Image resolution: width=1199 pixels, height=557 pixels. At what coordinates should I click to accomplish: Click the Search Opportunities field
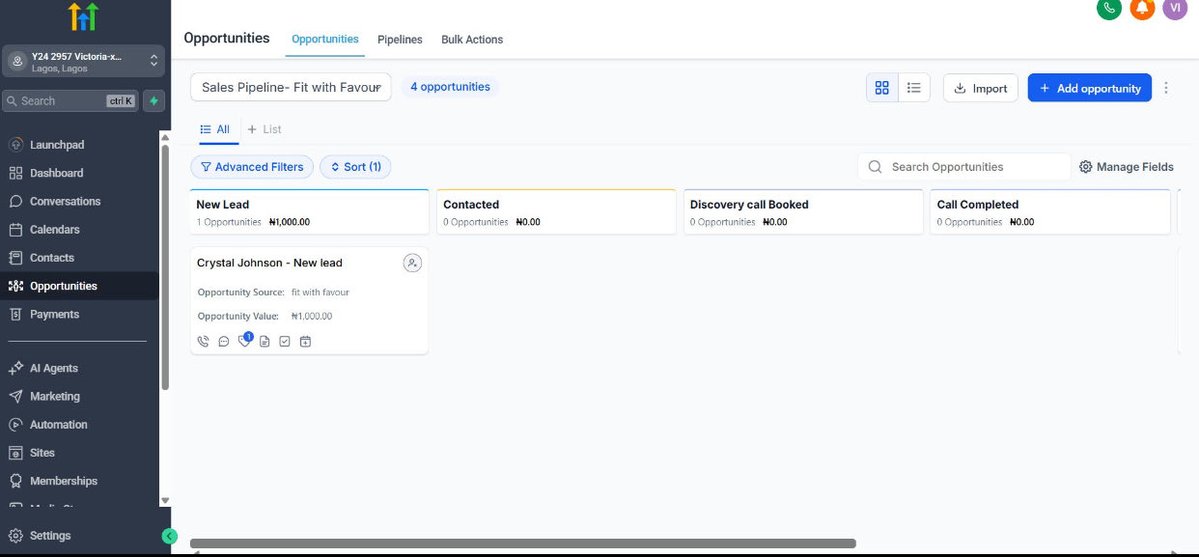(x=964, y=167)
